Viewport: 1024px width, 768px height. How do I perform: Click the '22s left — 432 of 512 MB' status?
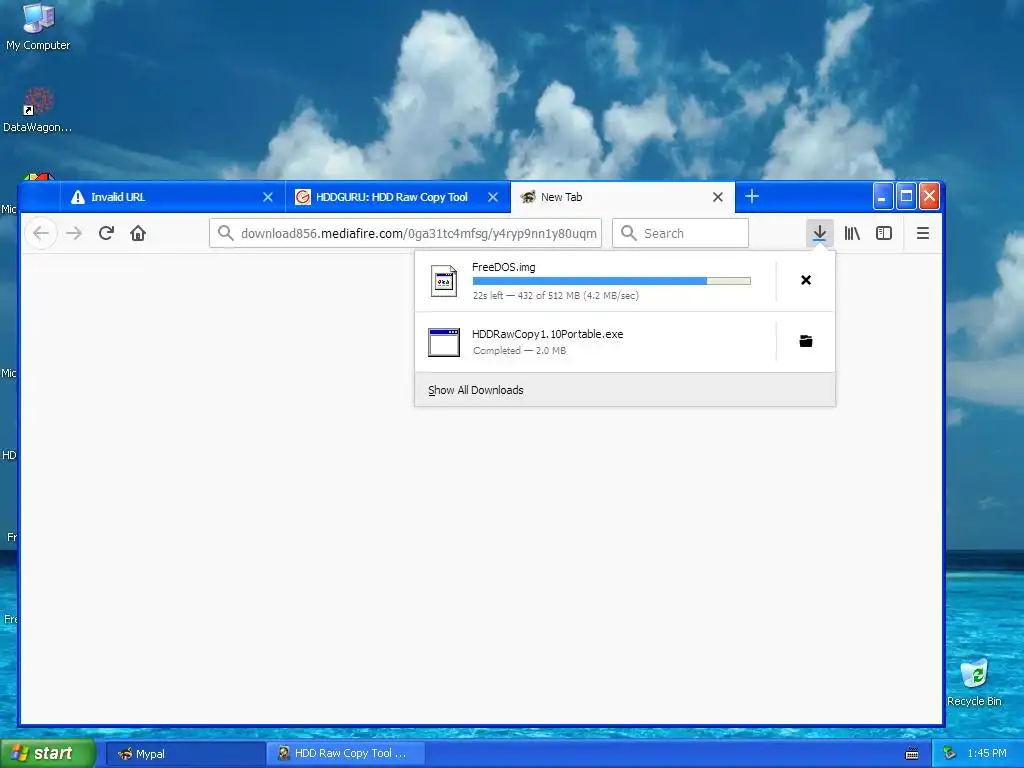(x=555, y=295)
